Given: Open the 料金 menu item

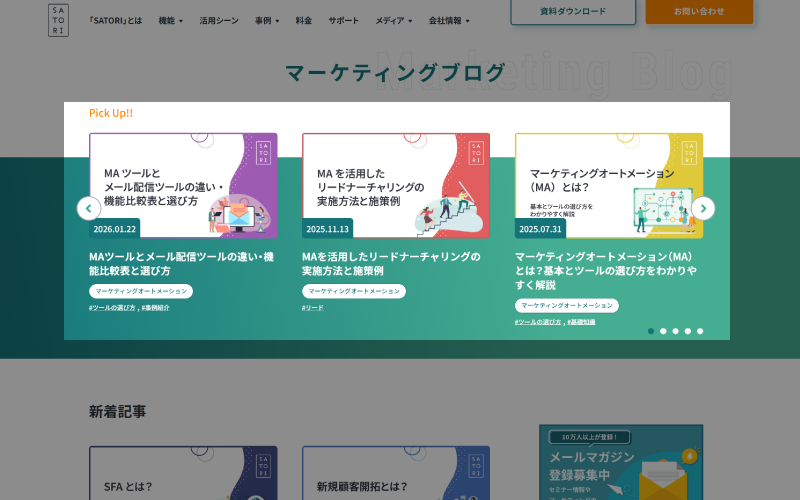Looking at the screenshot, I should pyautogui.click(x=304, y=20).
